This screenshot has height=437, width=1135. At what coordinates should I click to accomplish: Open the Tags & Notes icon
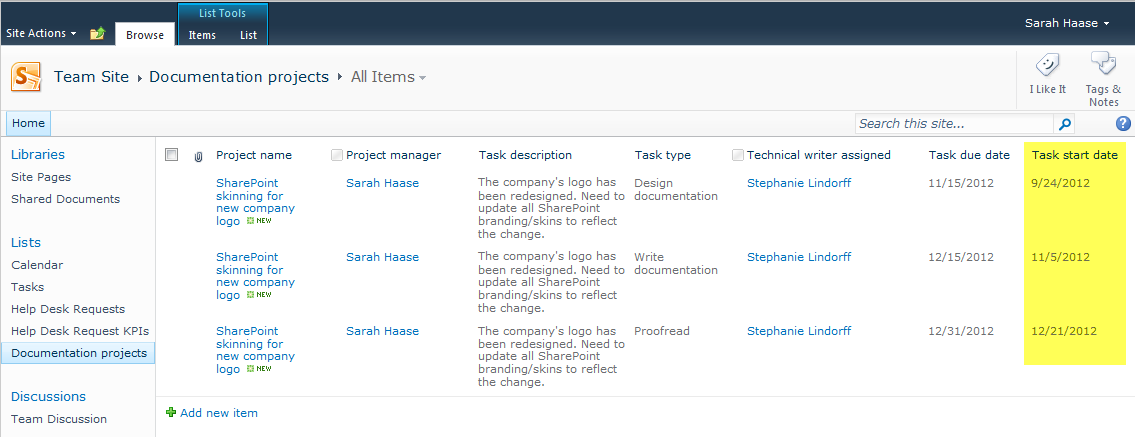[x=1103, y=66]
